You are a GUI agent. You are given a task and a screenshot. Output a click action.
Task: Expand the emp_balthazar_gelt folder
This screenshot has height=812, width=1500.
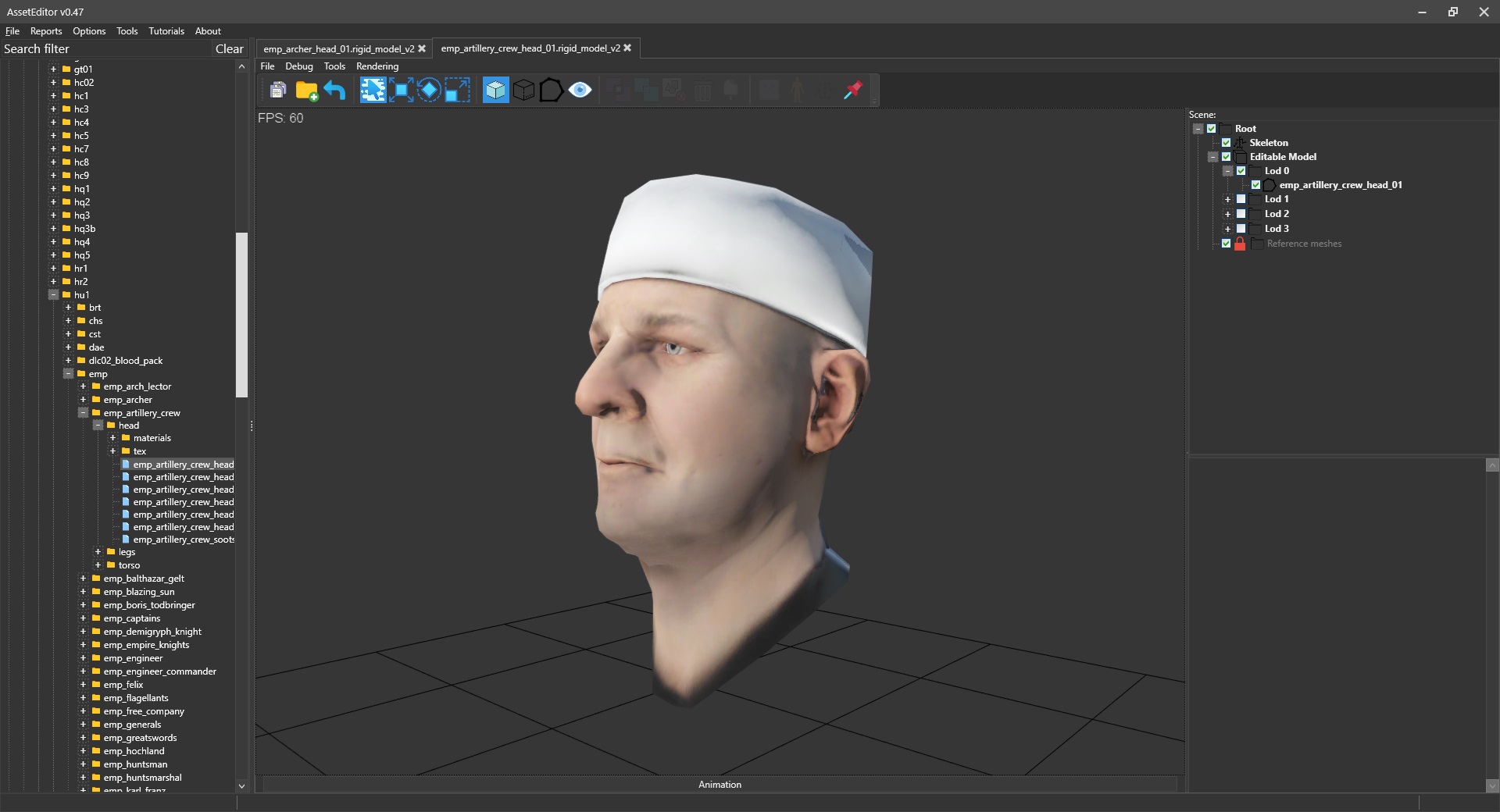tap(83, 579)
